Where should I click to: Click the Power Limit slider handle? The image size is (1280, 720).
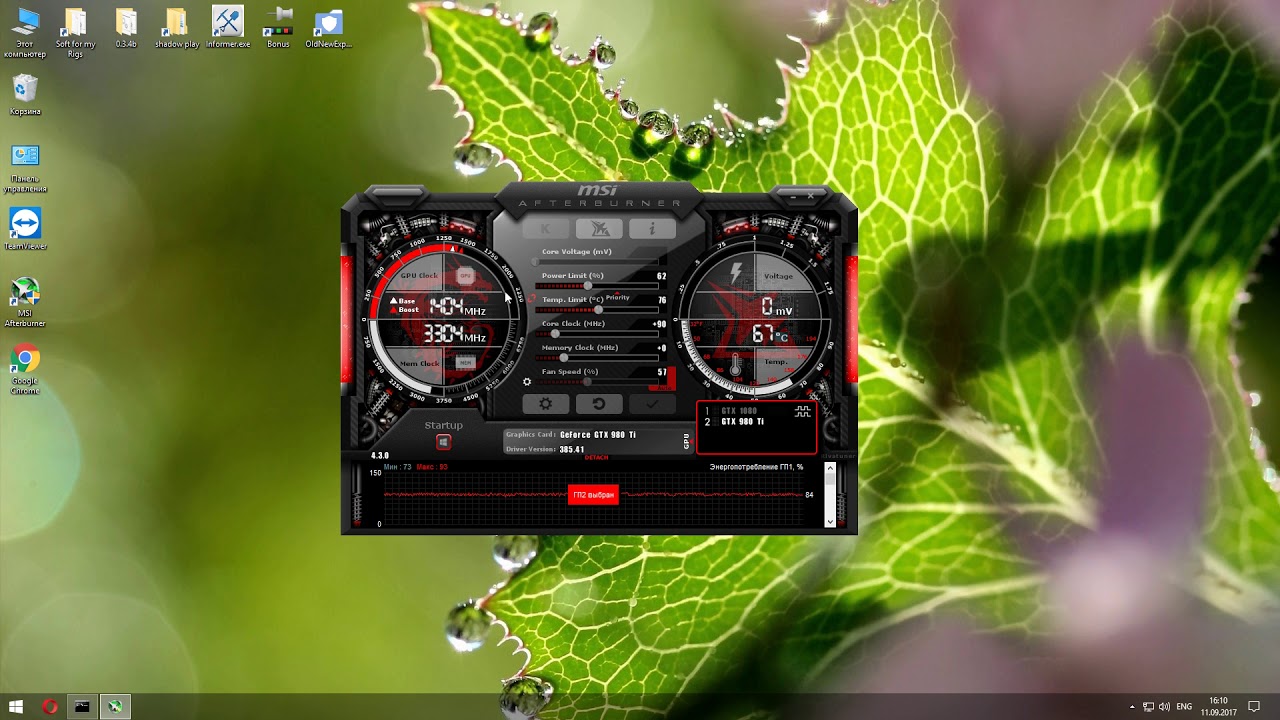588,286
